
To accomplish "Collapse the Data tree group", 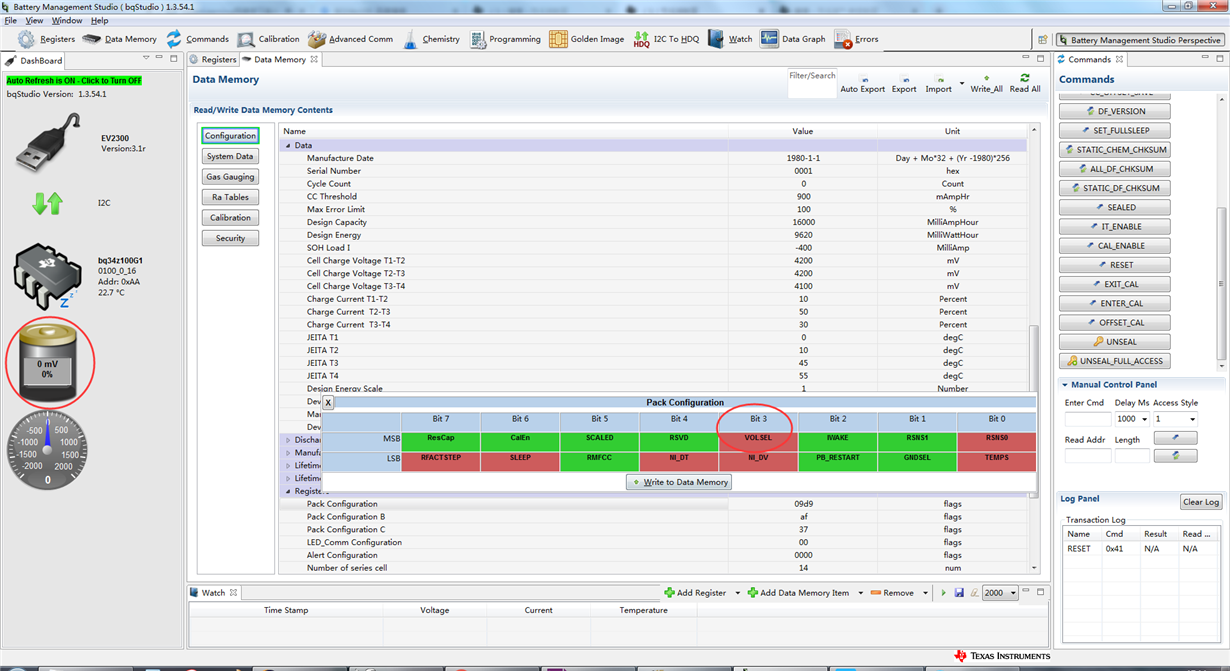I will click(x=288, y=146).
